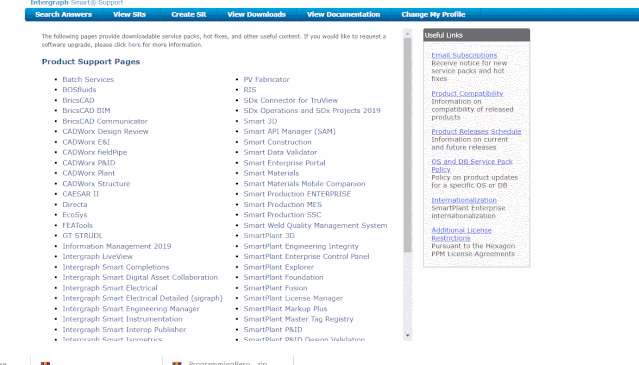Open Information Management 2019 page
Screen dimensions: 639x365
(117, 246)
